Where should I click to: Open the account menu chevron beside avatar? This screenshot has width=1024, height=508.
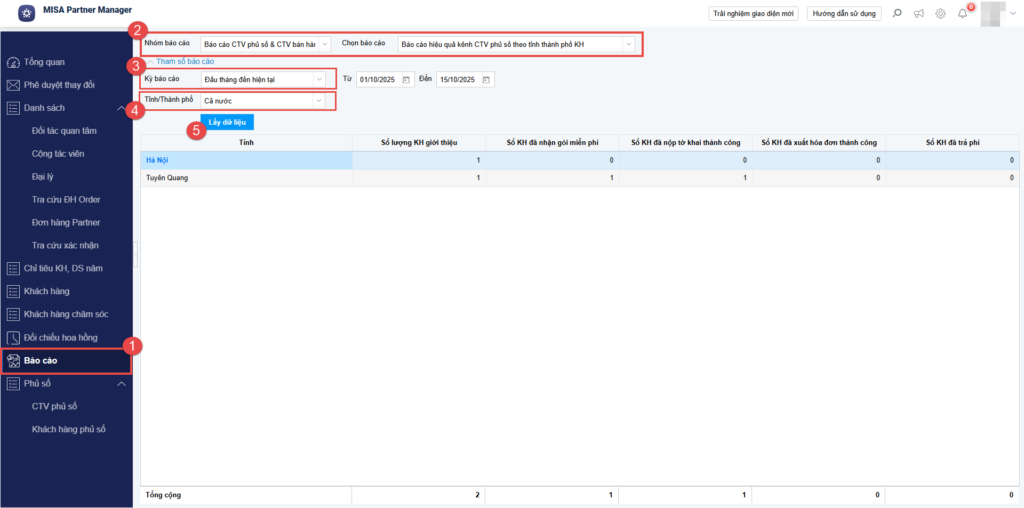point(1013,13)
